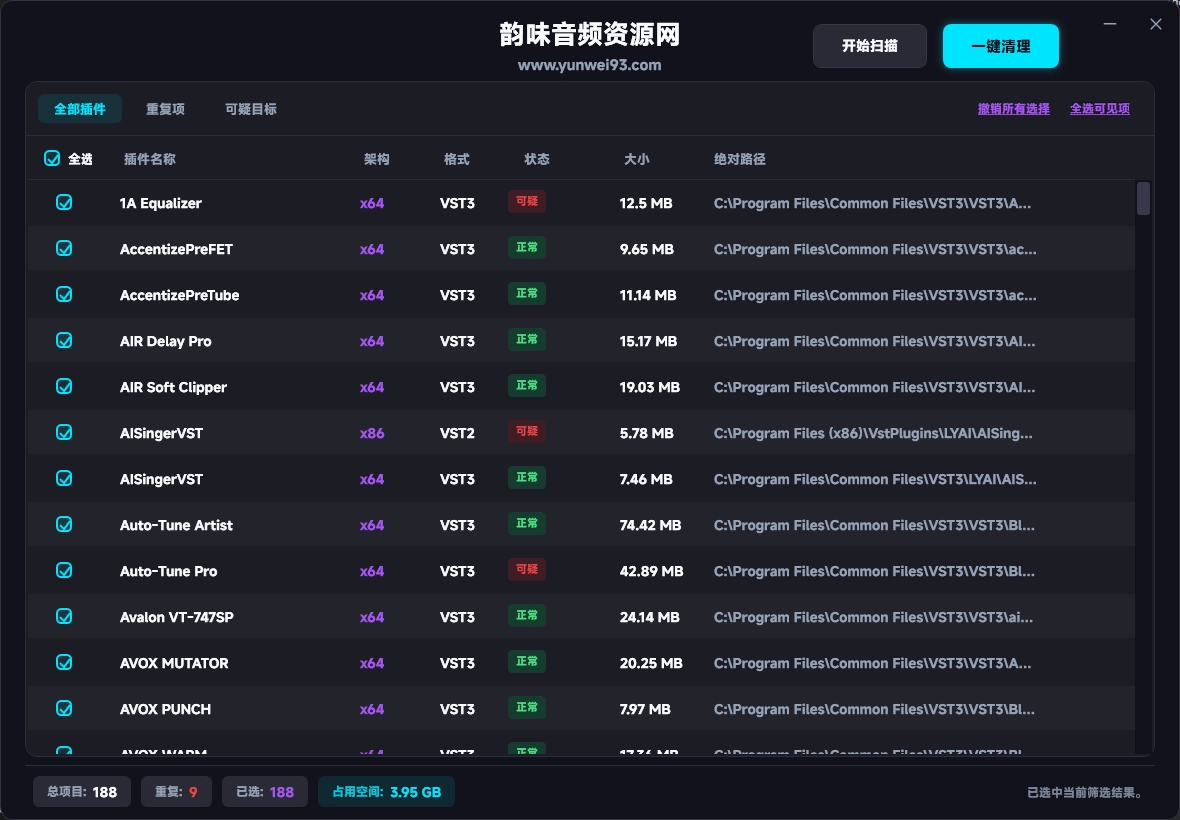Viewport: 1180px width, 820px height.
Task: Click the 撤销所有选择 link
Action: click(1014, 109)
